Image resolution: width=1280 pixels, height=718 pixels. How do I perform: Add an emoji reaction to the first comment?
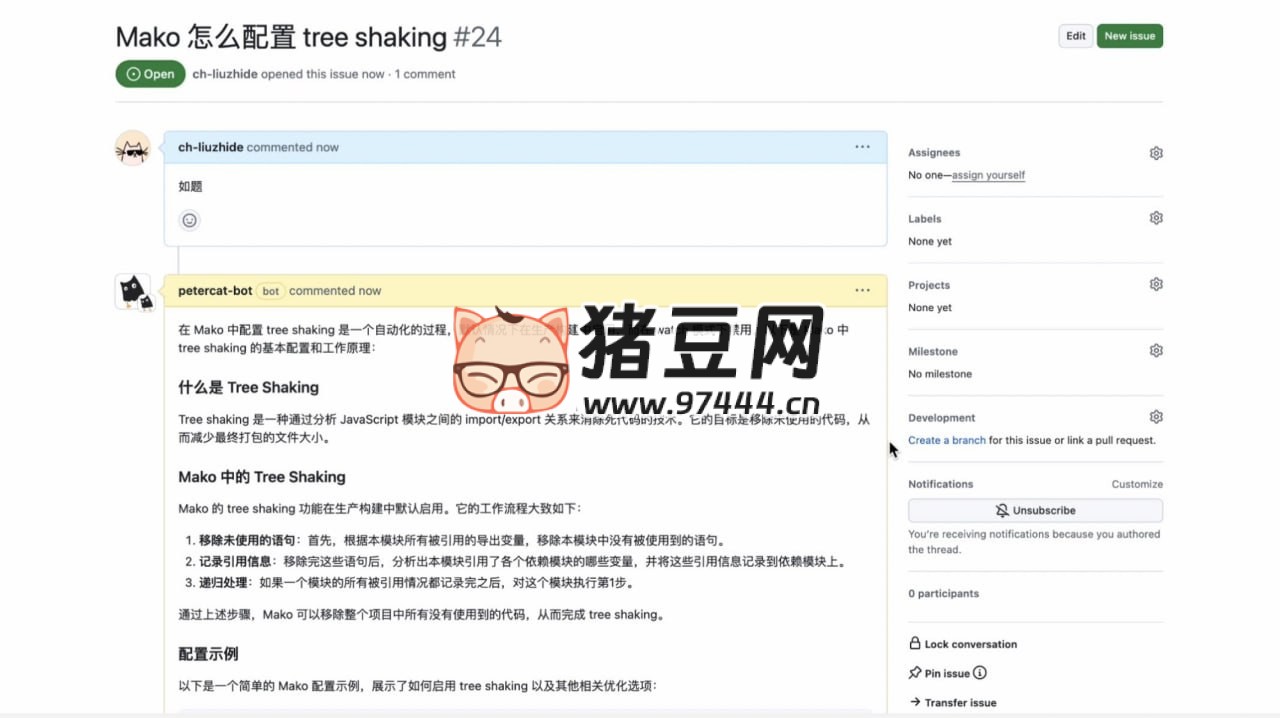(190, 219)
